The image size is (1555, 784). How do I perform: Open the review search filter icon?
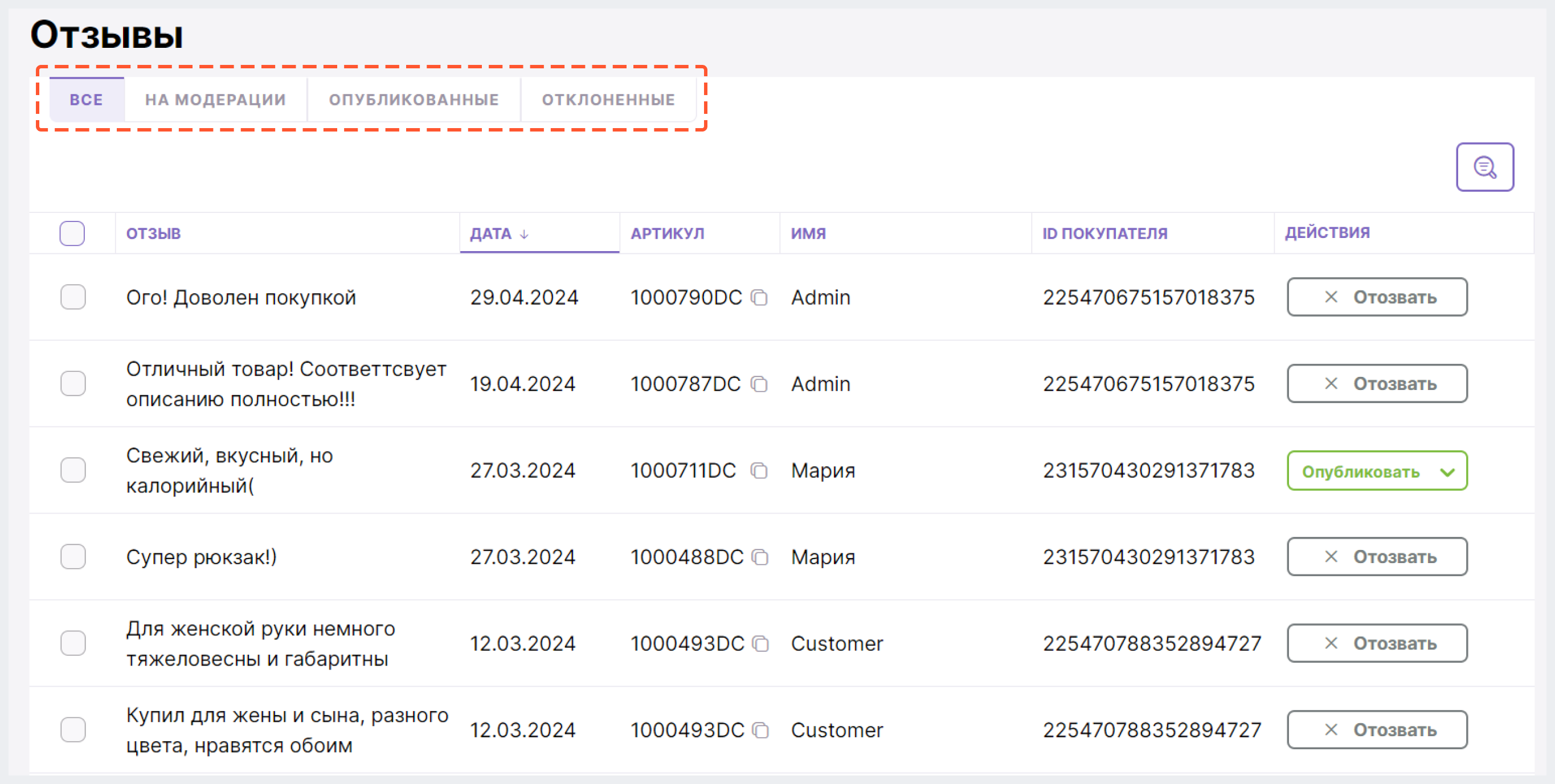click(1484, 167)
